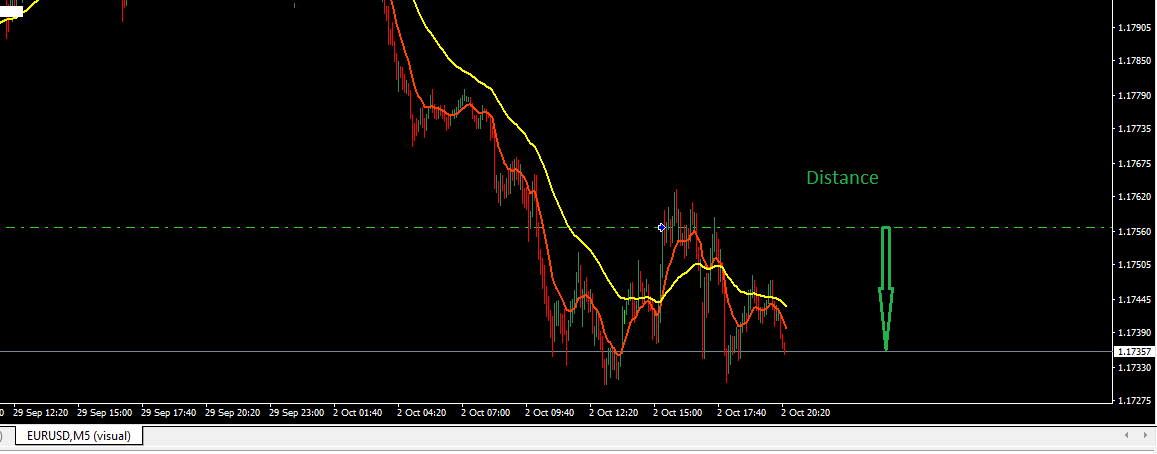The width and height of the screenshot is (1157, 454).
Task: Click the 2 Oct 04:20 time label
Action: click(422, 413)
